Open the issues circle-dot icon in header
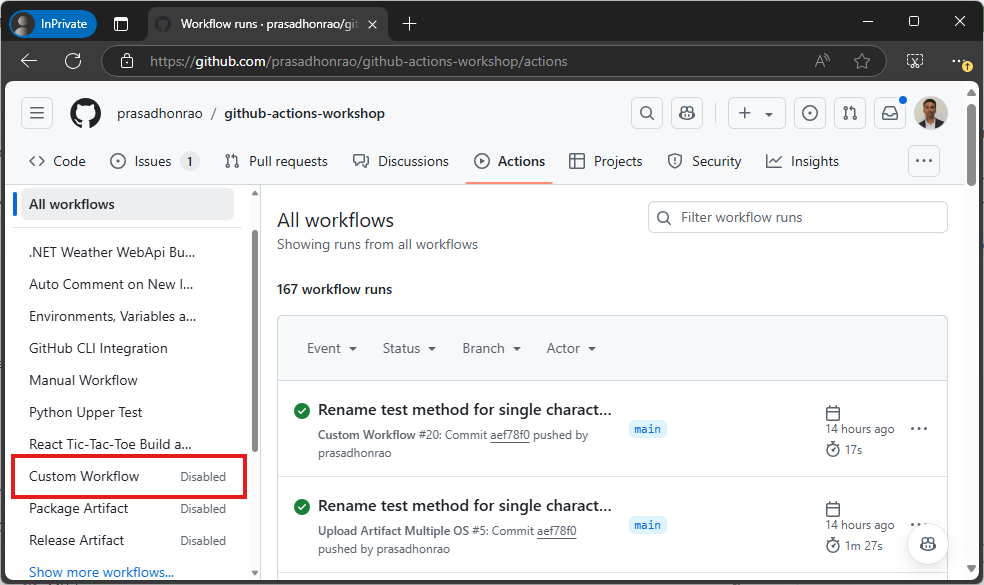Screen dimensions: 984x585 [810, 113]
